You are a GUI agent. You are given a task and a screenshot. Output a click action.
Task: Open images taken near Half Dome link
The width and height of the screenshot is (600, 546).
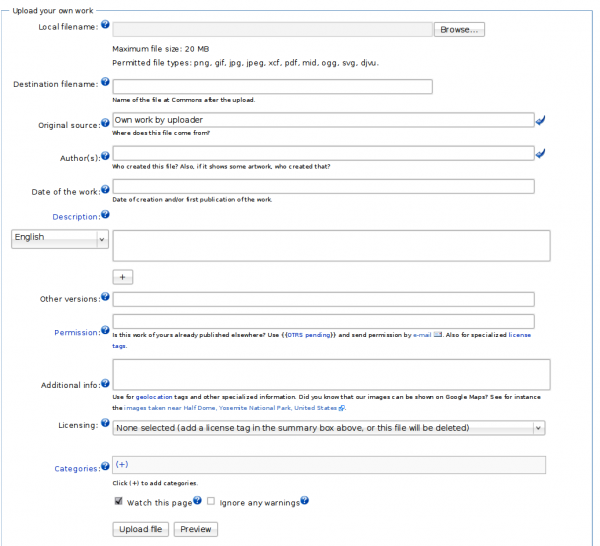pyautogui.click(x=230, y=408)
